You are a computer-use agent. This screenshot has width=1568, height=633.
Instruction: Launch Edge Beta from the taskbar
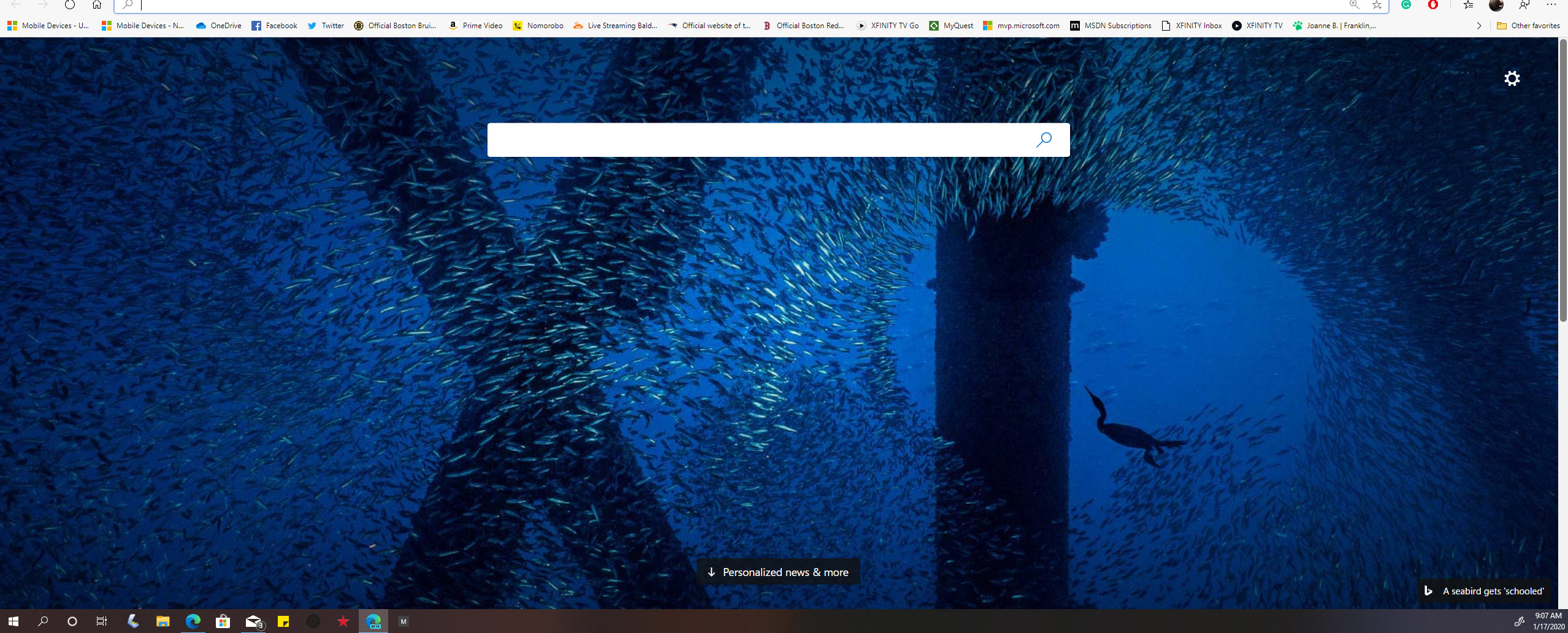click(x=373, y=621)
